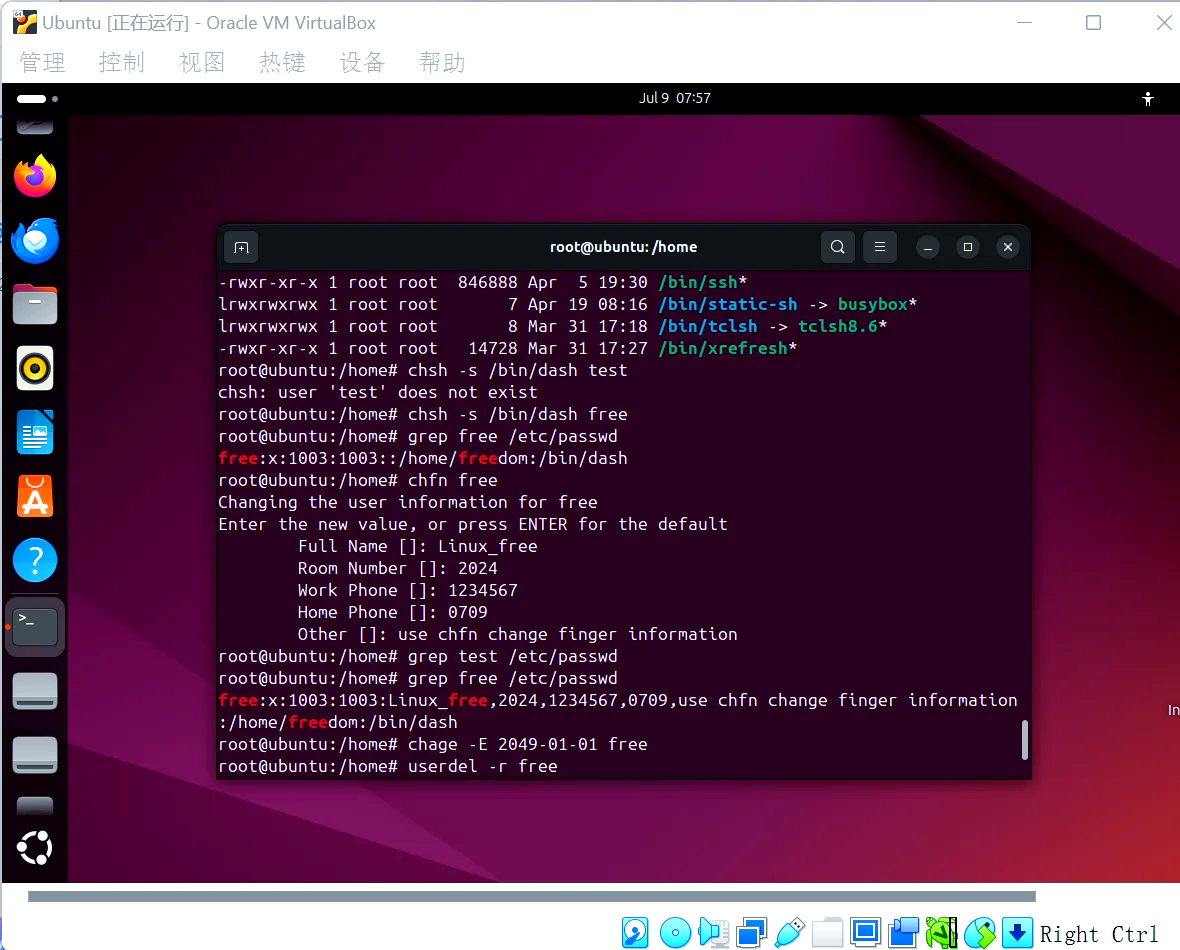Click 'chsh: user 'test' does not exist'
Screen dimensions: 1180x950
(x=378, y=392)
